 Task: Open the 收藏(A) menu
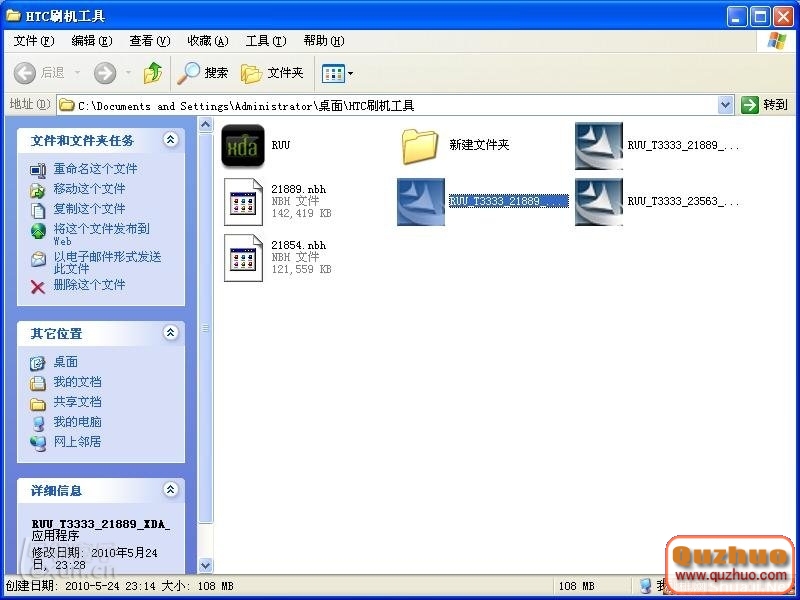208,41
